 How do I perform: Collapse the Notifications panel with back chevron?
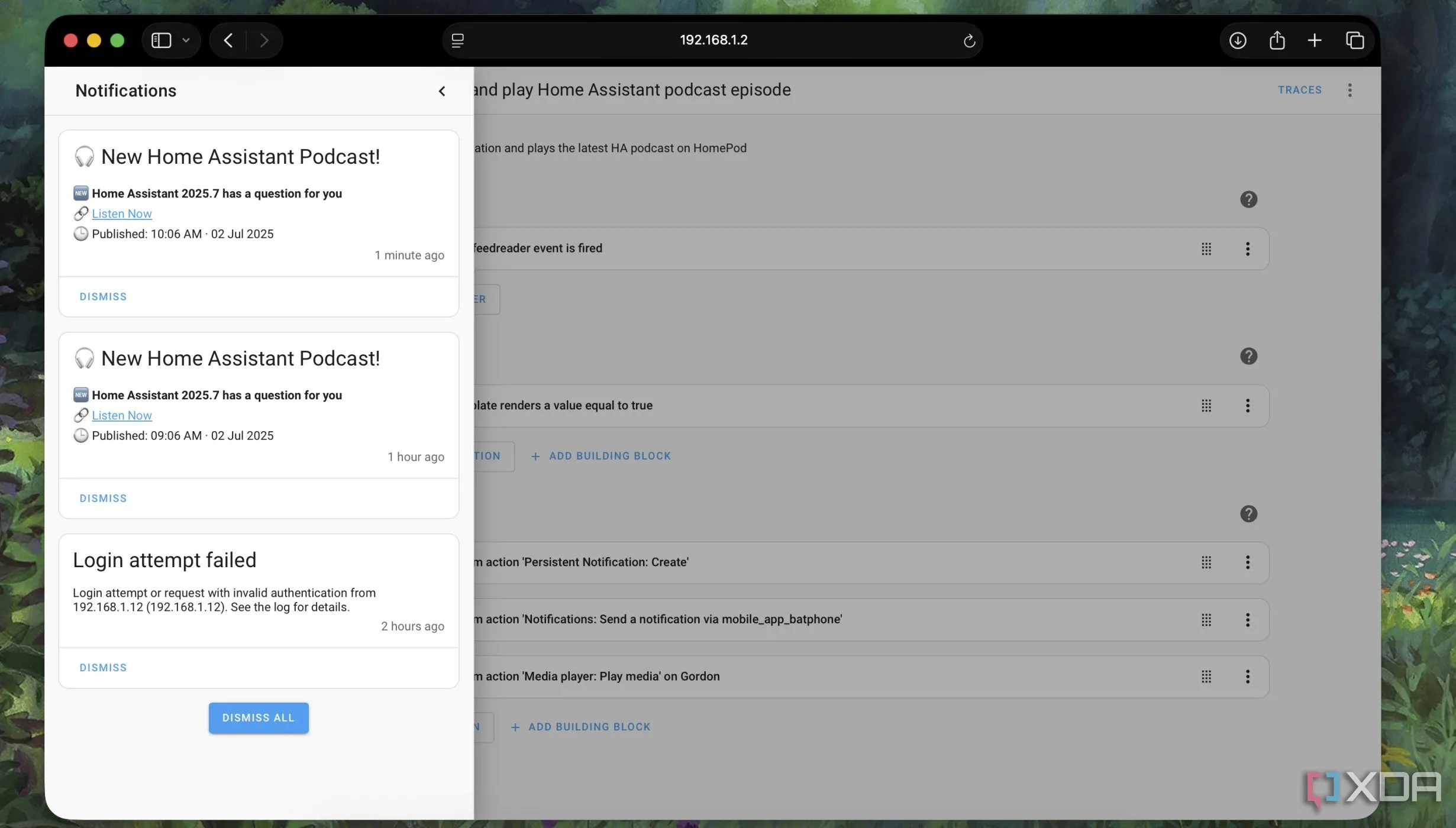point(441,91)
